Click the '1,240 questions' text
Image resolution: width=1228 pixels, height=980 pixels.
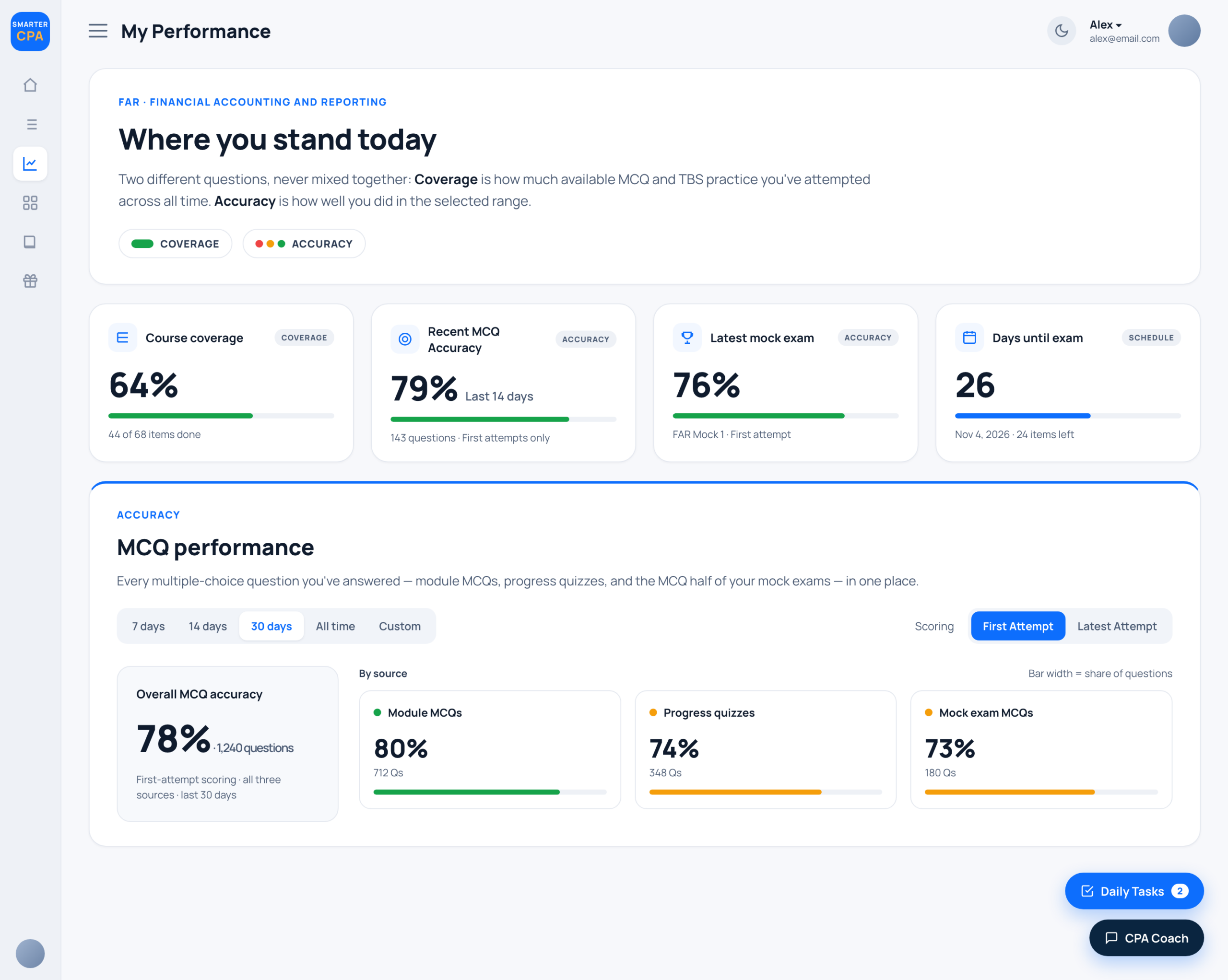(255, 747)
